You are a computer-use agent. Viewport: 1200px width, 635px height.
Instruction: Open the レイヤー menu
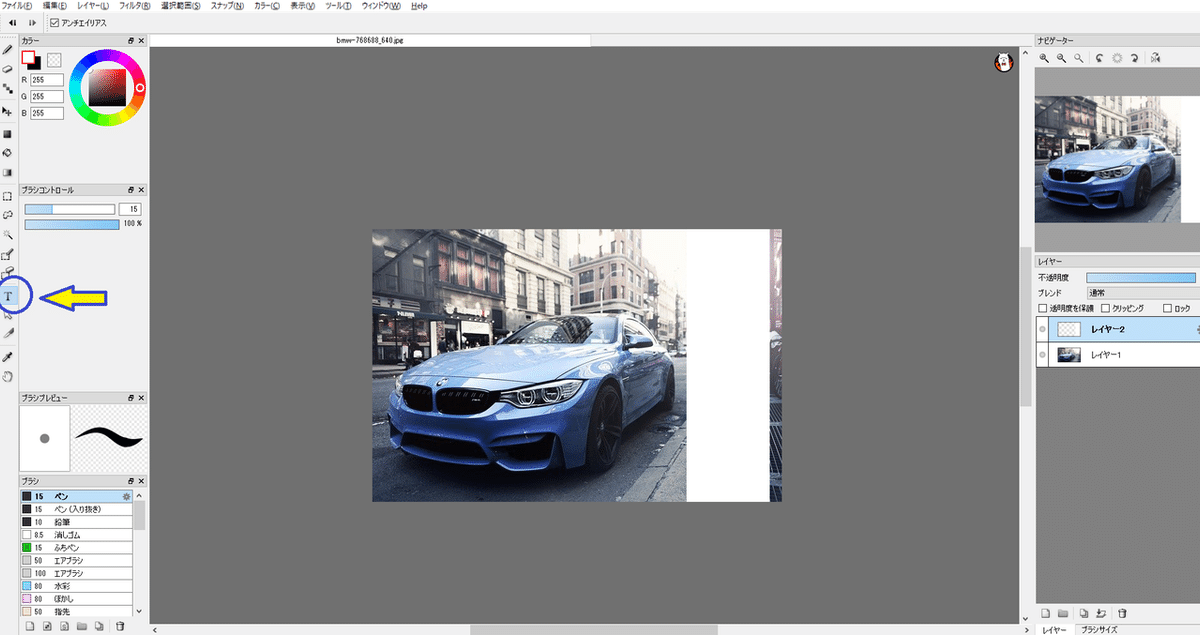click(94, 6)
